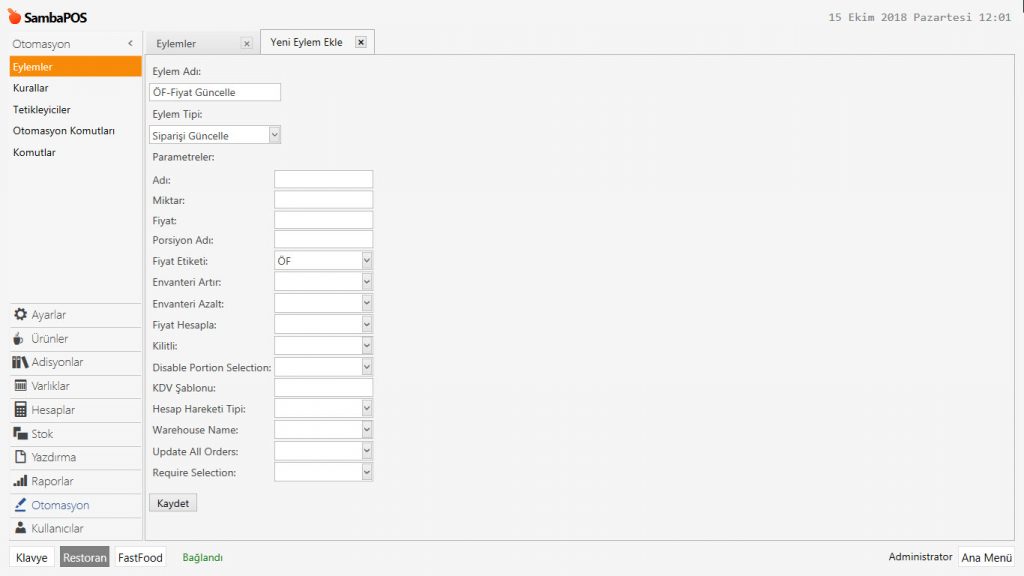Close the Yeni Eylem Ekle tab
This screenshot has height=576, width=1024.
coord(361,42)
